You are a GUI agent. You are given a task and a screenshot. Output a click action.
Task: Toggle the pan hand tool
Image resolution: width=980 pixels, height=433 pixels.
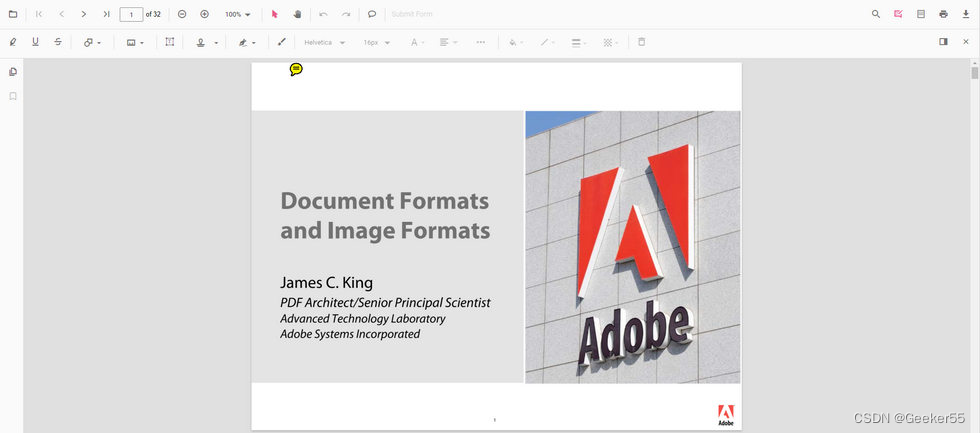point(297,14)
